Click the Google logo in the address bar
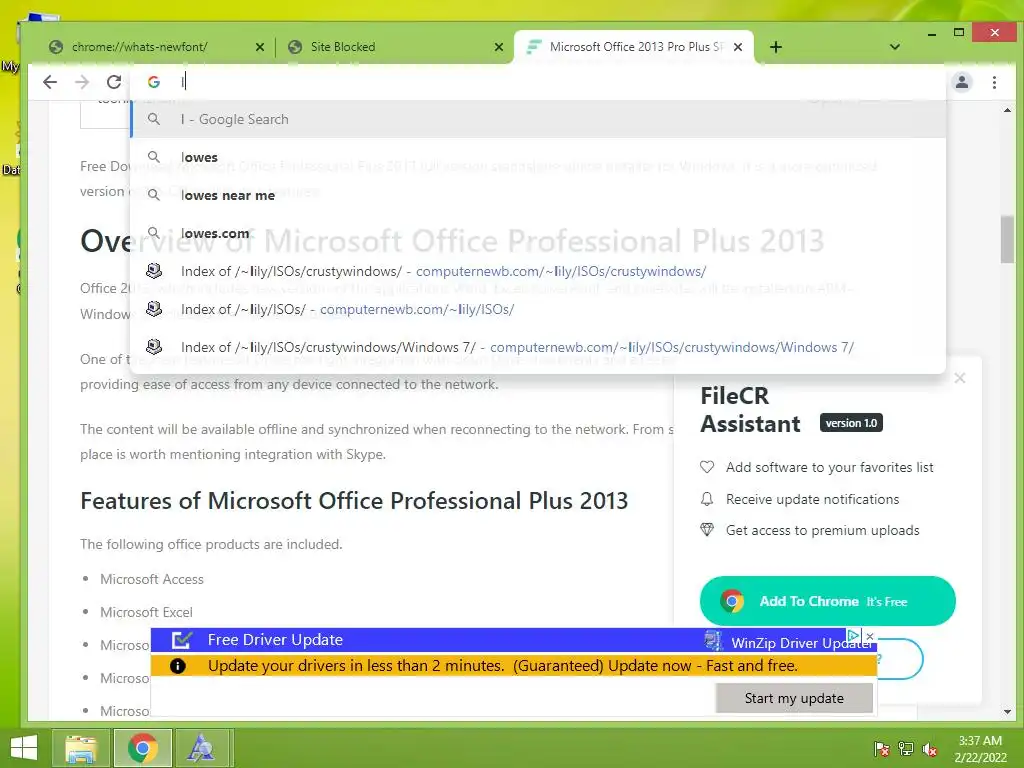This screenshot has width=1024, height=768. point(154,82)
